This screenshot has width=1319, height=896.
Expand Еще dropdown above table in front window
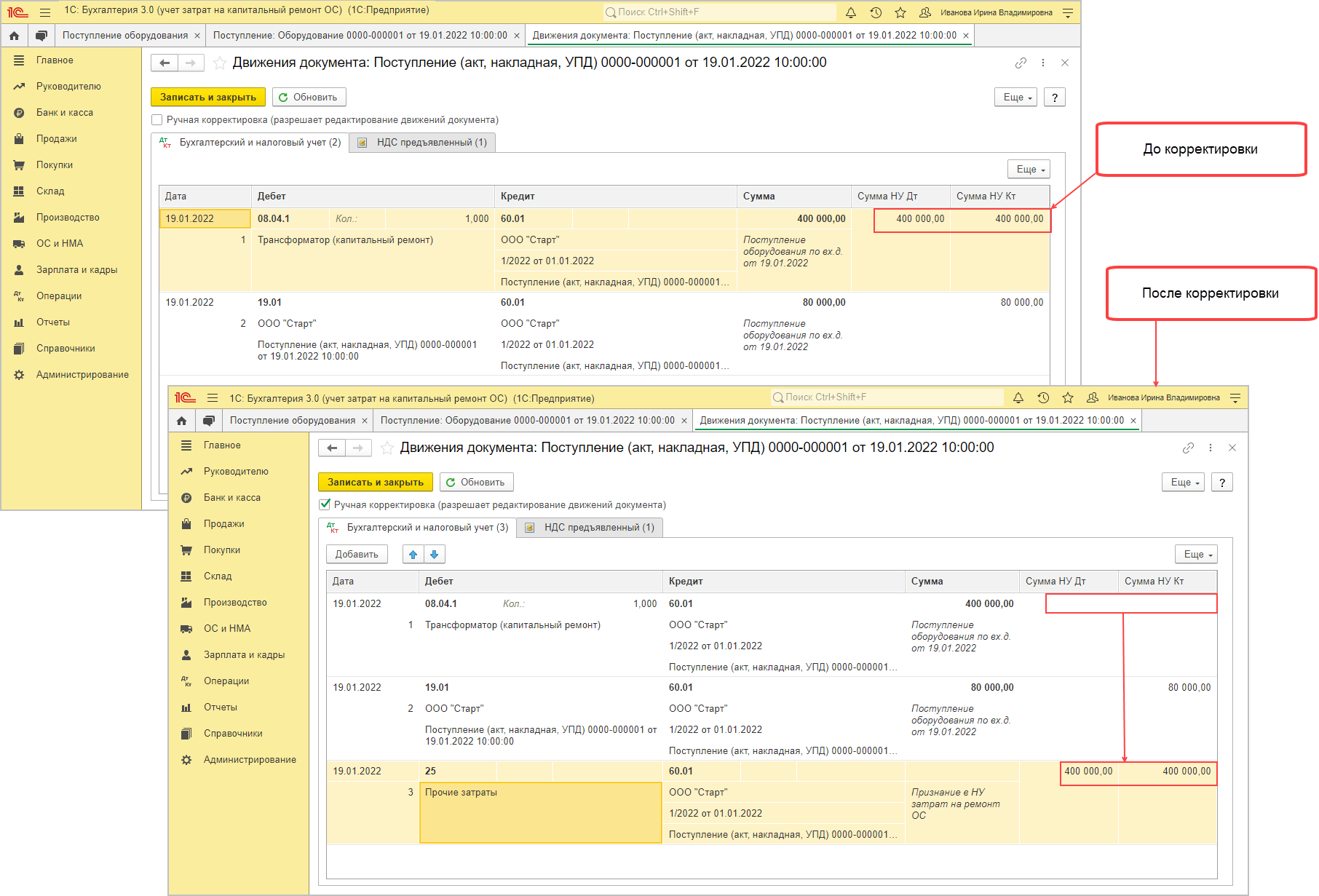[1197, 555]
